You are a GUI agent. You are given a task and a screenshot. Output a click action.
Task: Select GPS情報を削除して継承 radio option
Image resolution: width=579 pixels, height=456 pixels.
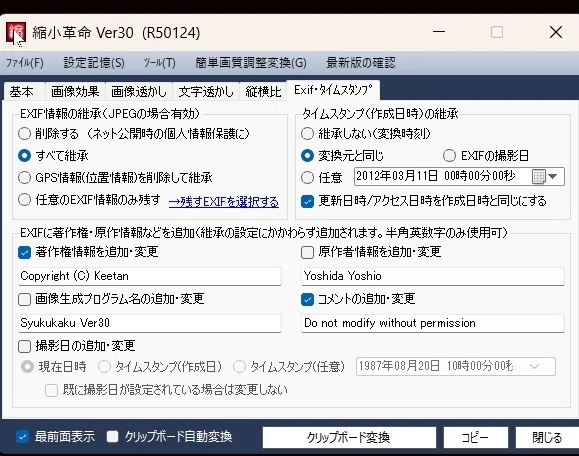click(24, 178)
